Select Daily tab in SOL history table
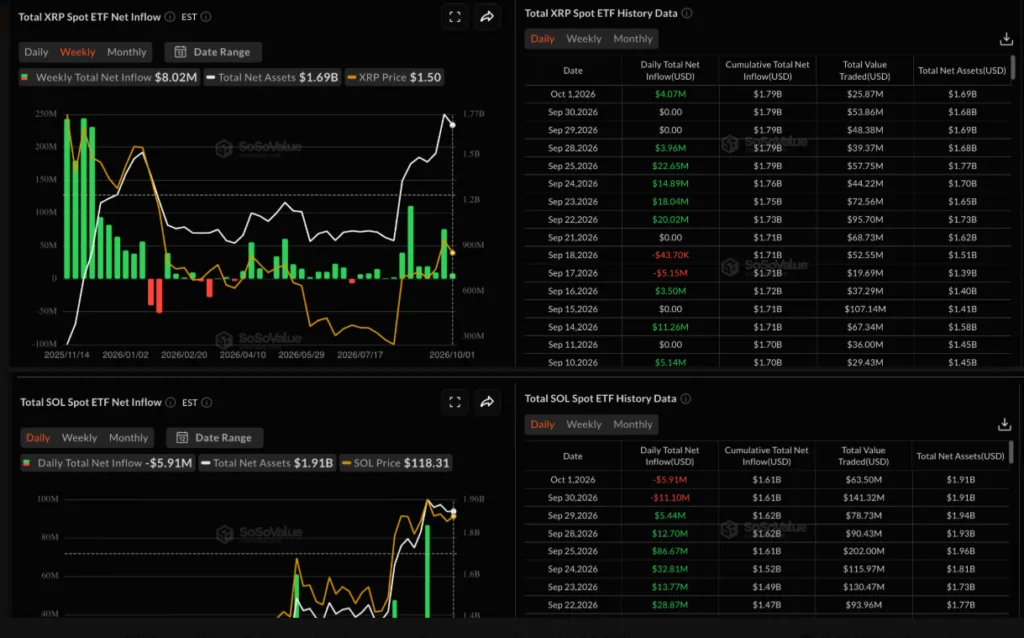Image resolution: width=1024 pixels, height=638 pixels. click(x=542, y=424)
